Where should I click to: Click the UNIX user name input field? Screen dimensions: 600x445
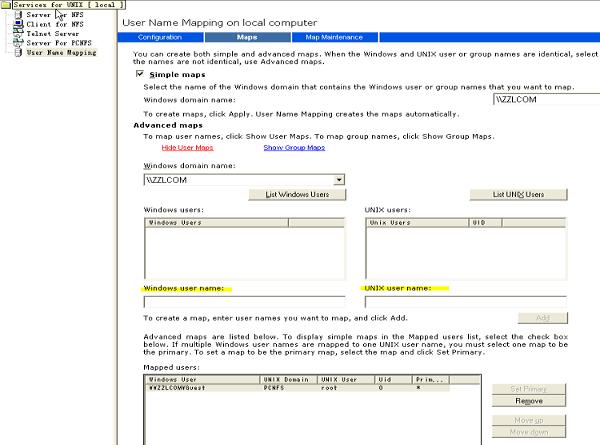(x=466, y=302)
